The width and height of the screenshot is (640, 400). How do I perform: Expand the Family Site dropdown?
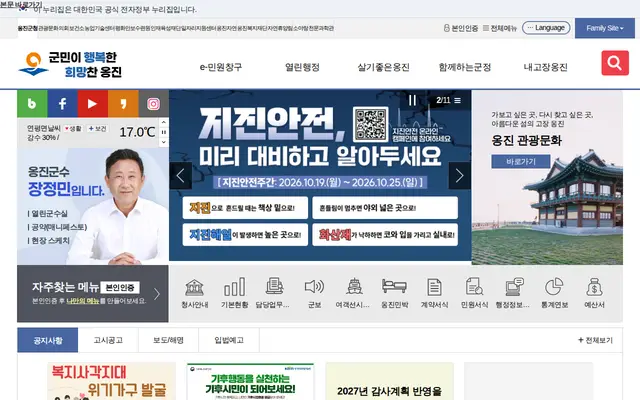605,28
